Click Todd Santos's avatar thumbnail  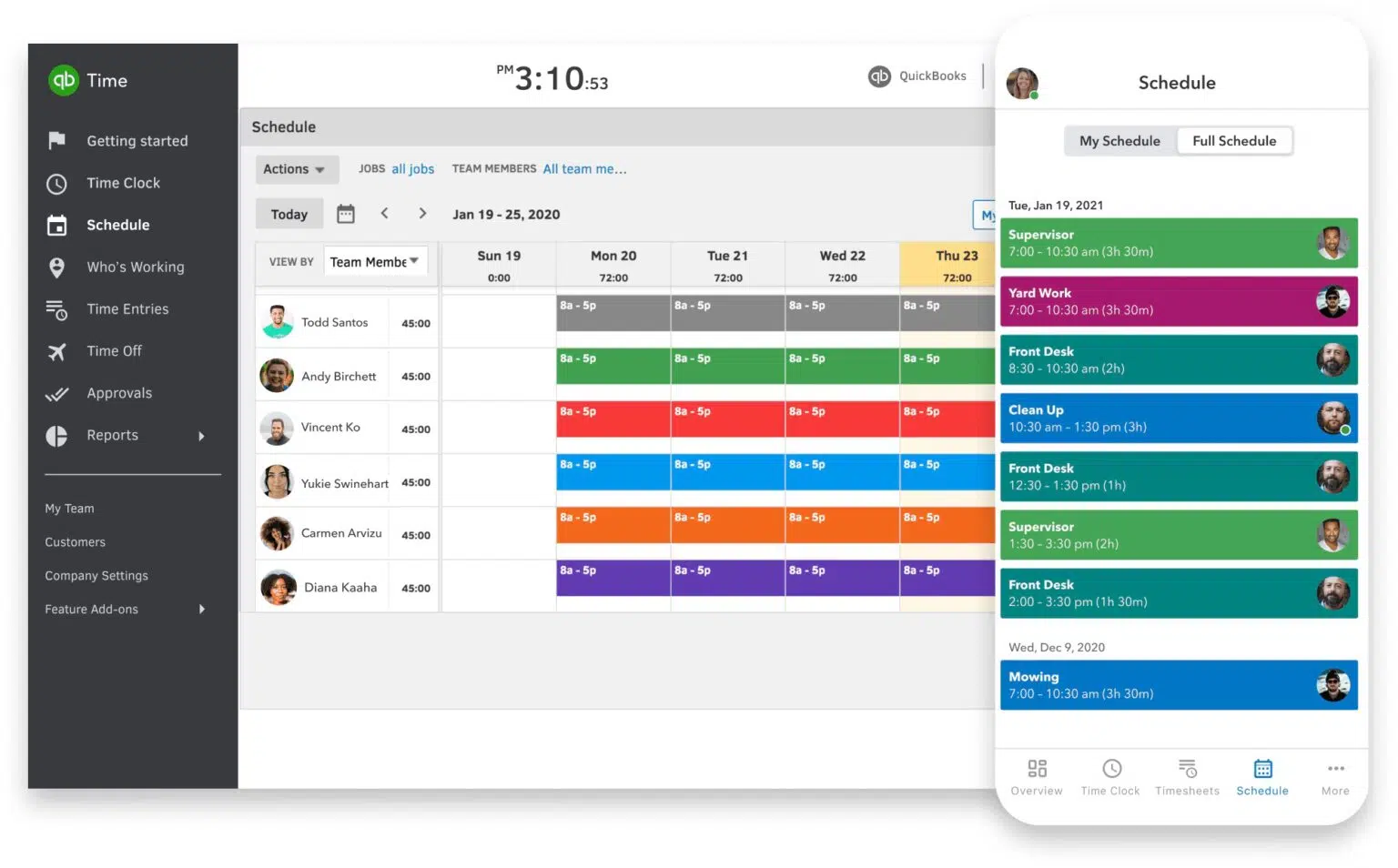pos(277,321)
